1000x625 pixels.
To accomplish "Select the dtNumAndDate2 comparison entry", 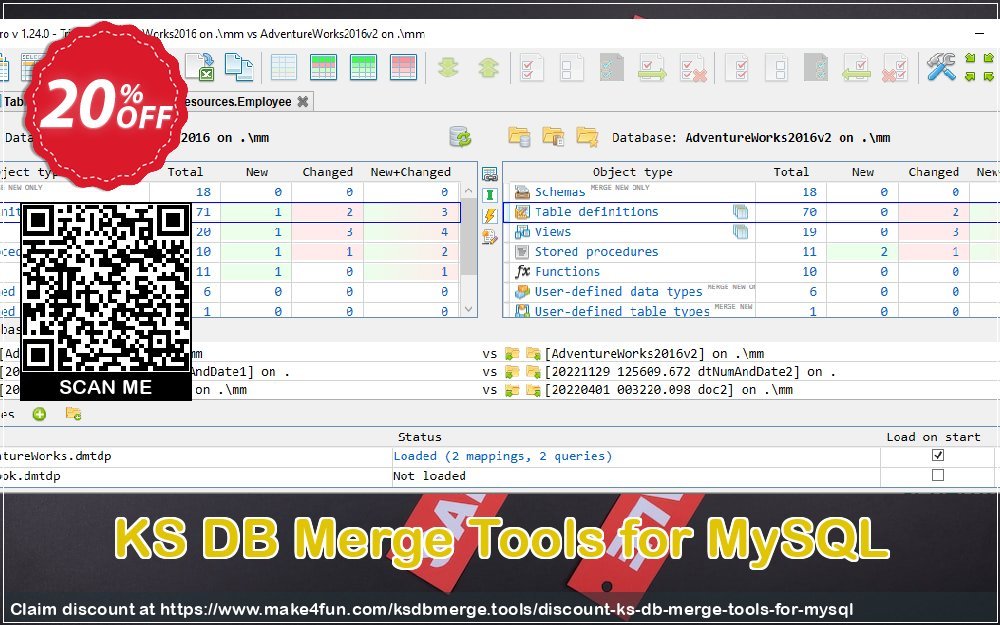I will click(x=689, y=372).
